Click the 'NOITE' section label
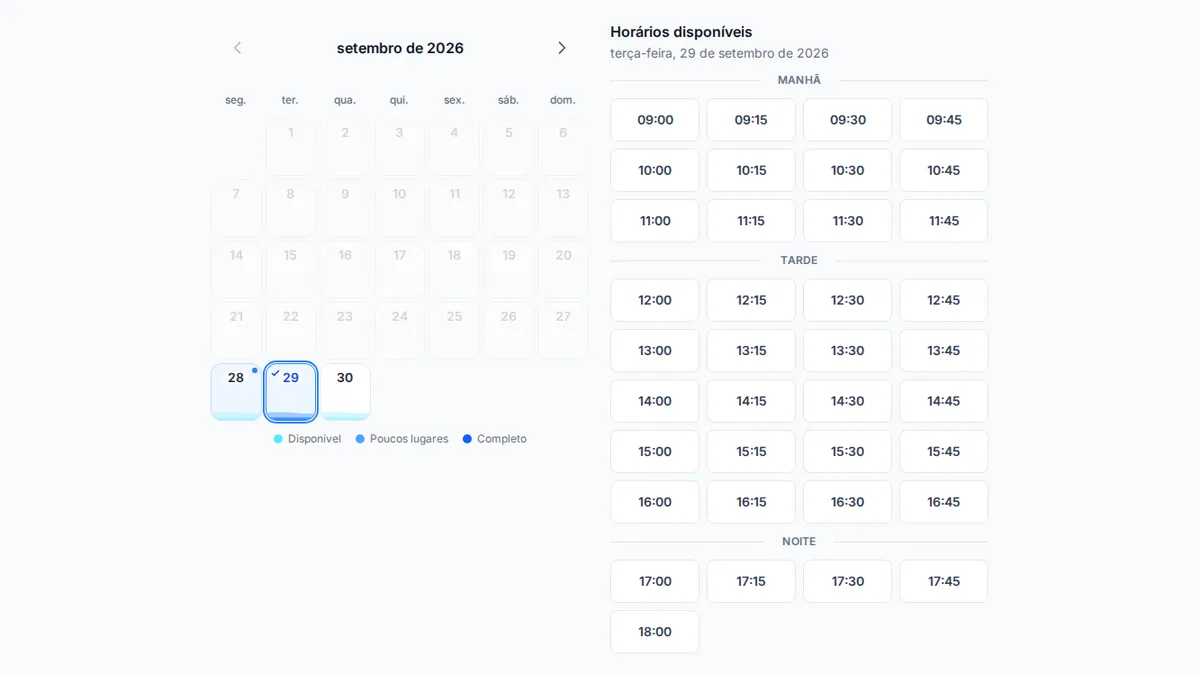The height and width of the screenshot is (675, 1200). click(799, 541)
